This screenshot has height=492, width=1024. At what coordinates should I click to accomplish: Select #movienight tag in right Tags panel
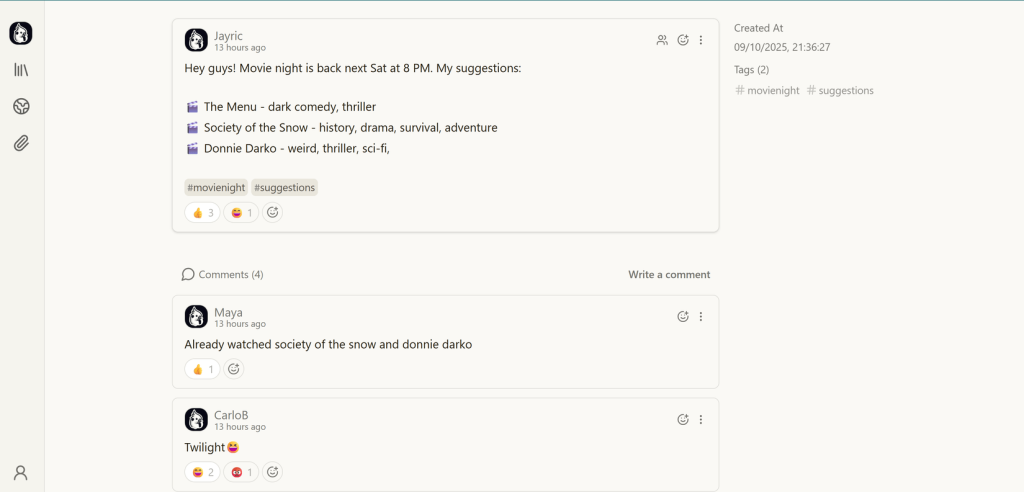pyautogui.click(x=768, y=90)
